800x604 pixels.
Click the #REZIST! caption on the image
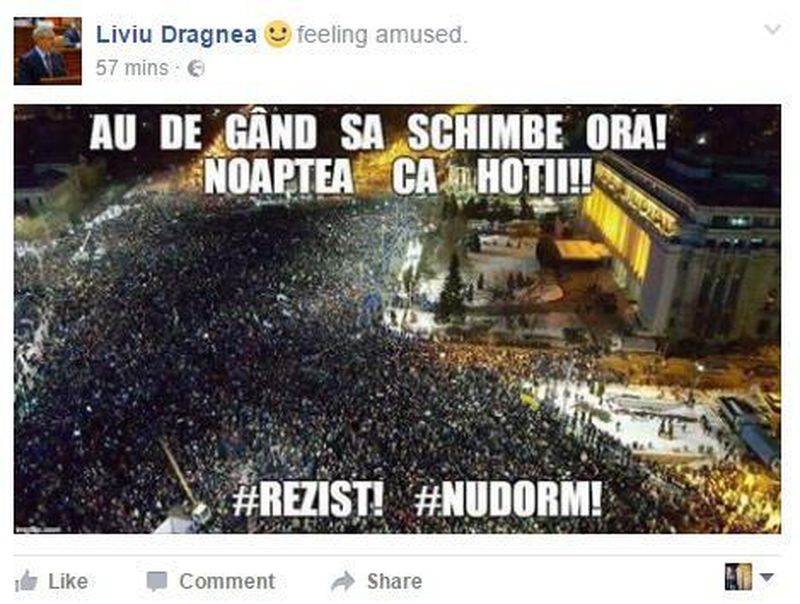[308, 500]
